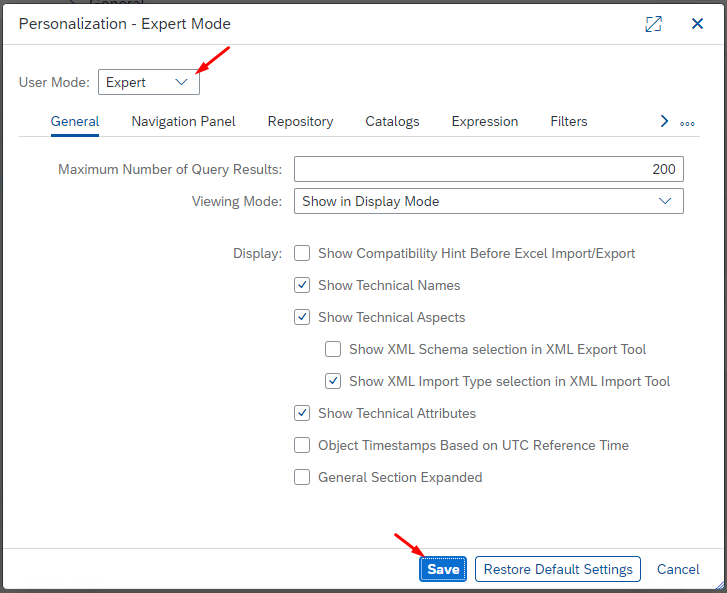Disable Show Technical Aspects checkbox
Viewport: 727px width, 593px height.
pos(302,317)
